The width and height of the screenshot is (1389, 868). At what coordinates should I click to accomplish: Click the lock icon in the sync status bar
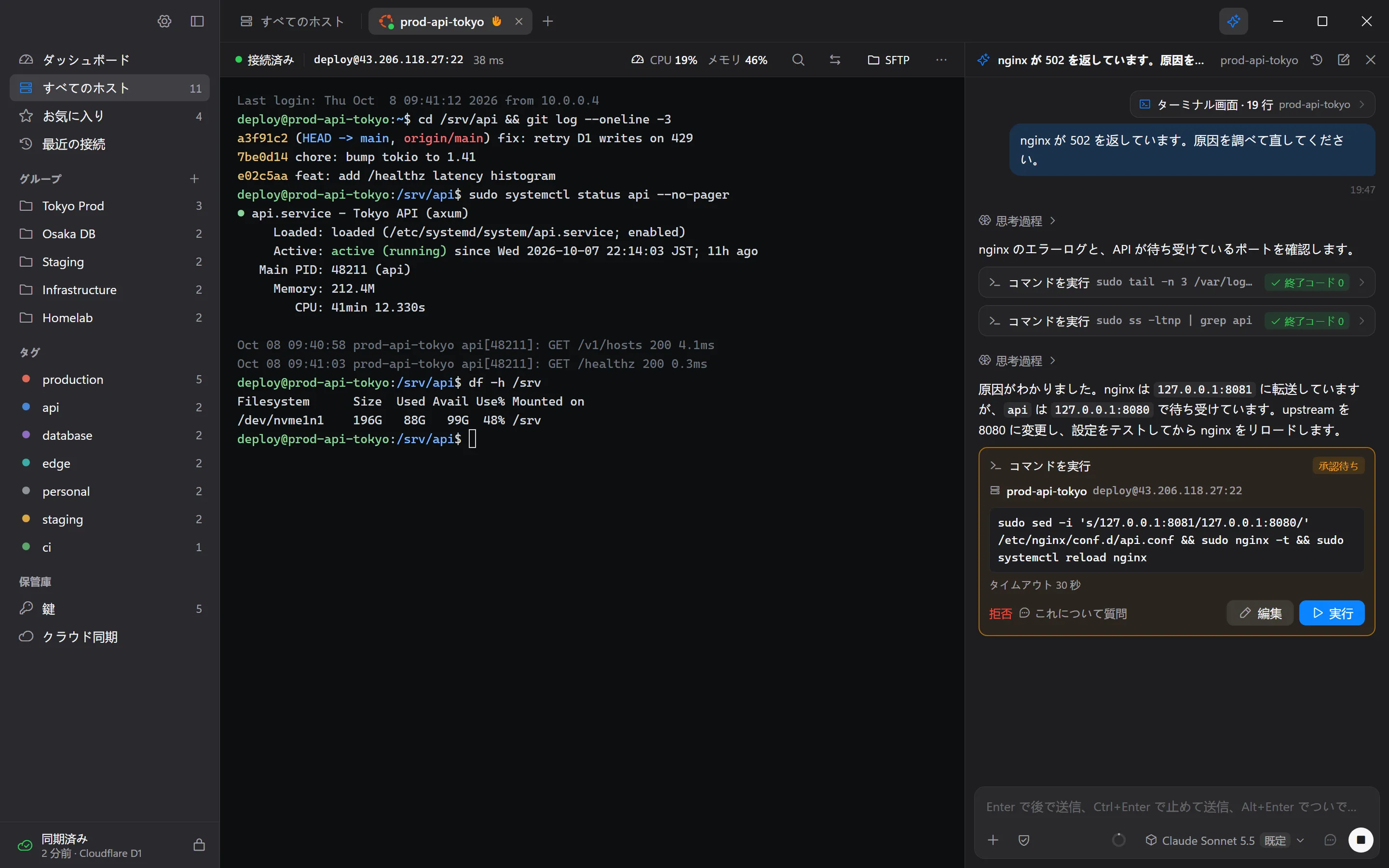pos(199,845)
